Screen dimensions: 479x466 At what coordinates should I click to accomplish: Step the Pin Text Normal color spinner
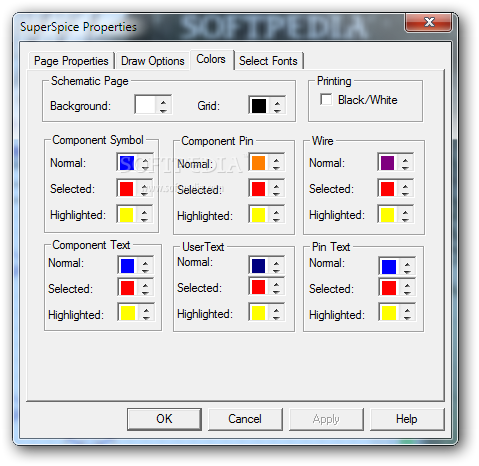coord(407,267)
